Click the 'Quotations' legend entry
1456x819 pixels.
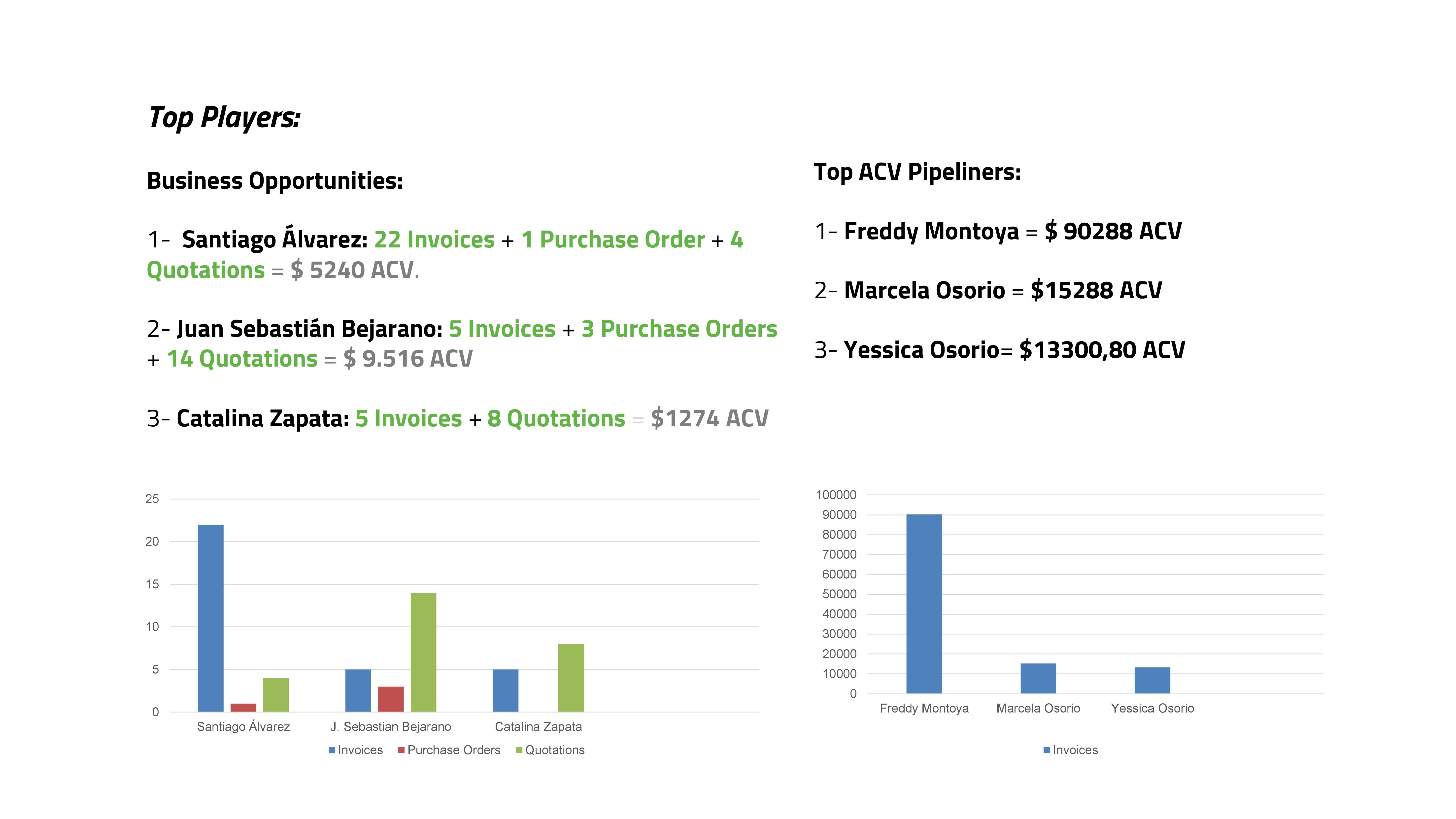[x=550, y=750]
